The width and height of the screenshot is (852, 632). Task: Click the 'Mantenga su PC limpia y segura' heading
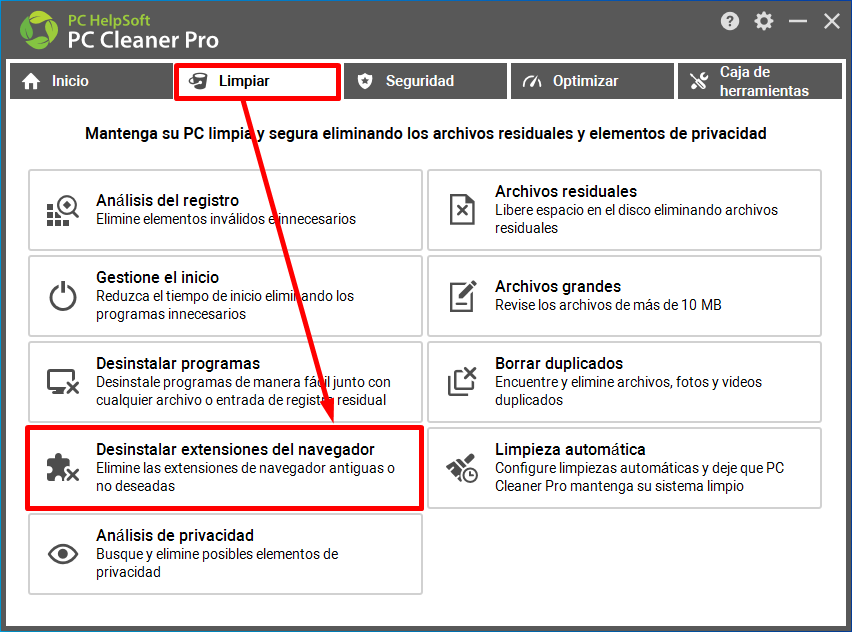[x=425, y=134]
